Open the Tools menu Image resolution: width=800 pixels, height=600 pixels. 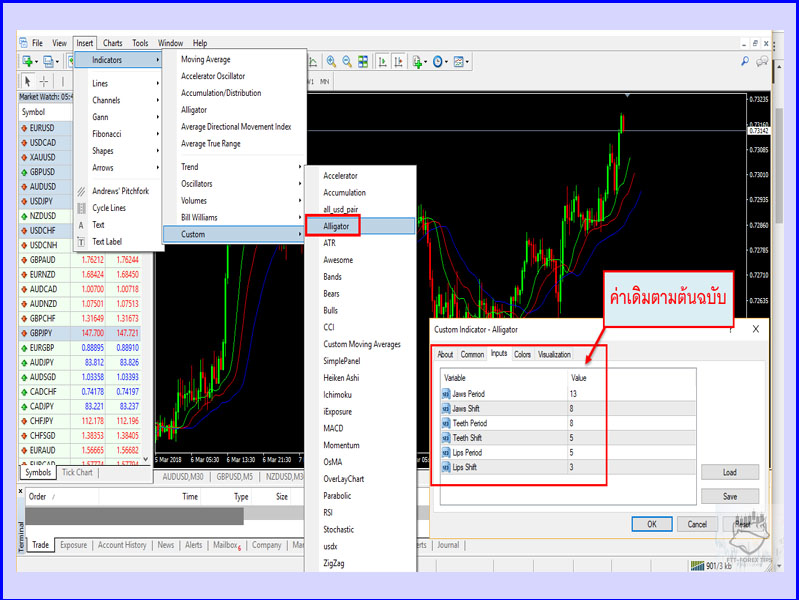tap(140, 43)
